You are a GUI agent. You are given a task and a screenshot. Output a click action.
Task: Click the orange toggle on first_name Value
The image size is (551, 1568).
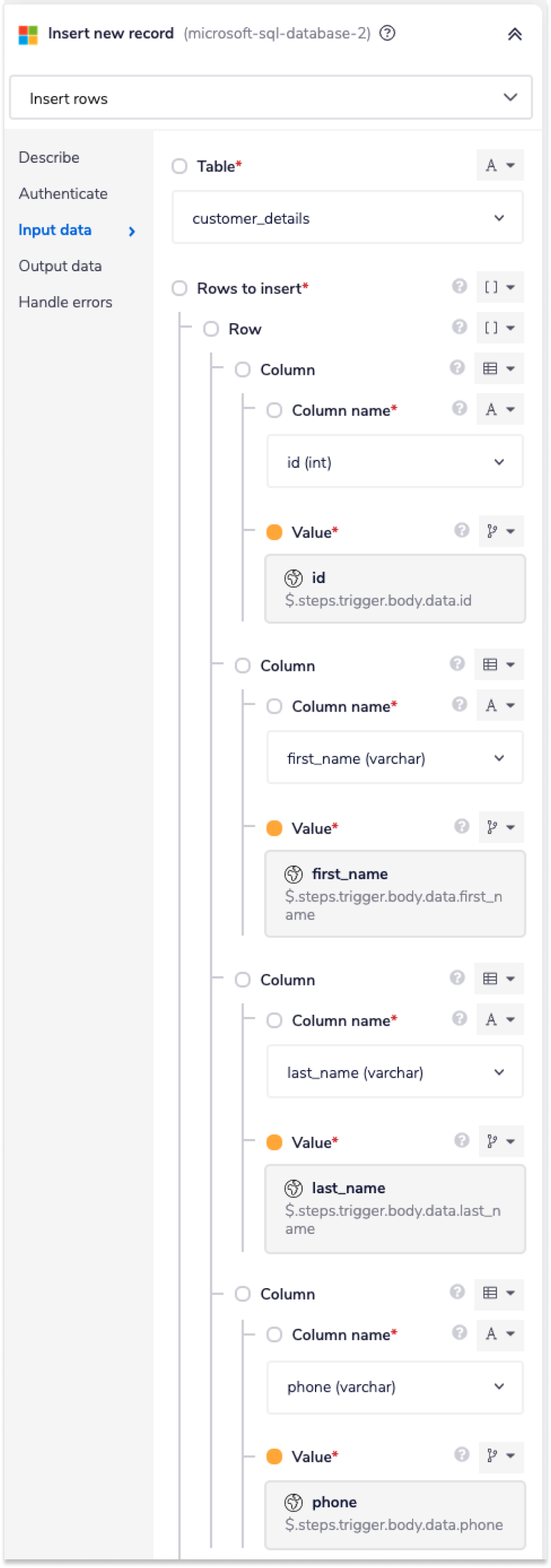pos(275,828)
